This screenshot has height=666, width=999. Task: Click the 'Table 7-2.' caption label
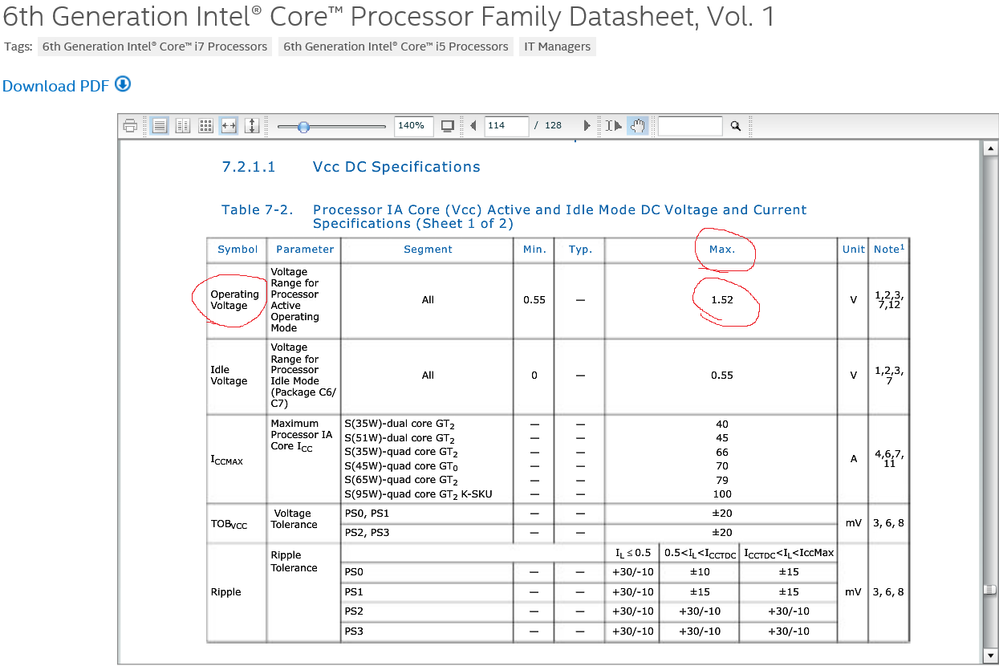point(257,210)
